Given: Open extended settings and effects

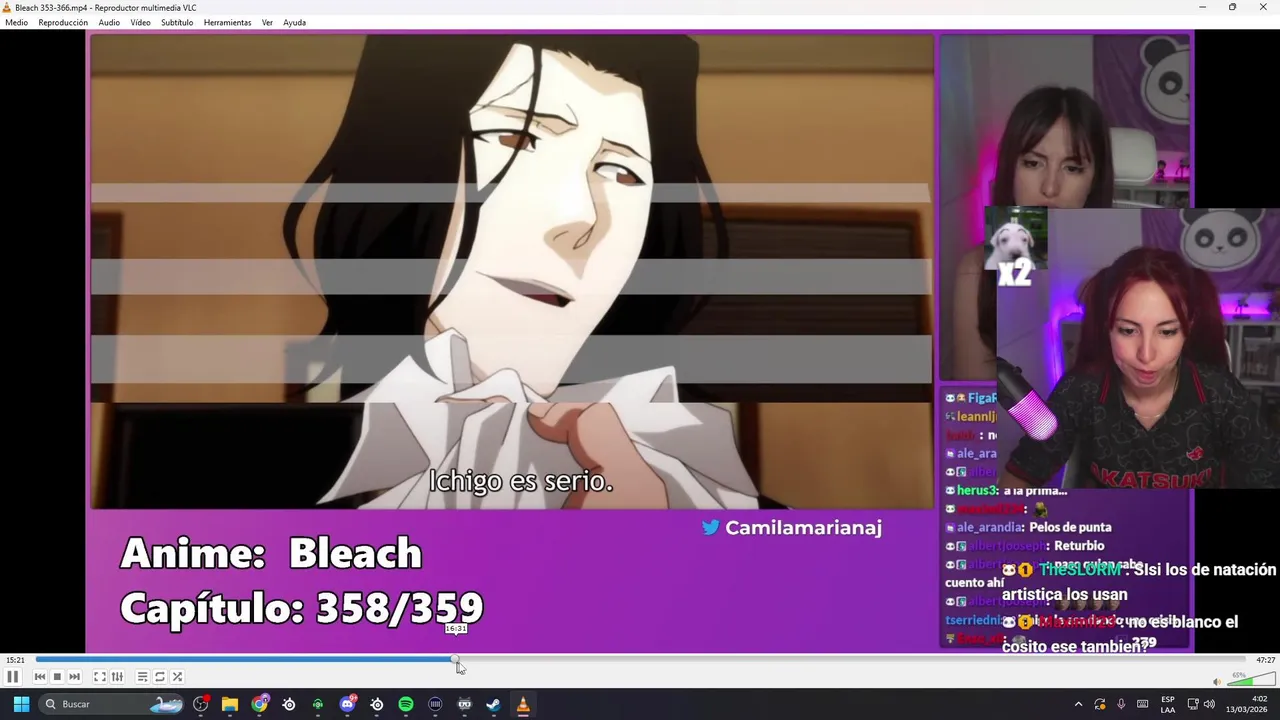Looking at the screenshot, I should [x=117, y=677].
